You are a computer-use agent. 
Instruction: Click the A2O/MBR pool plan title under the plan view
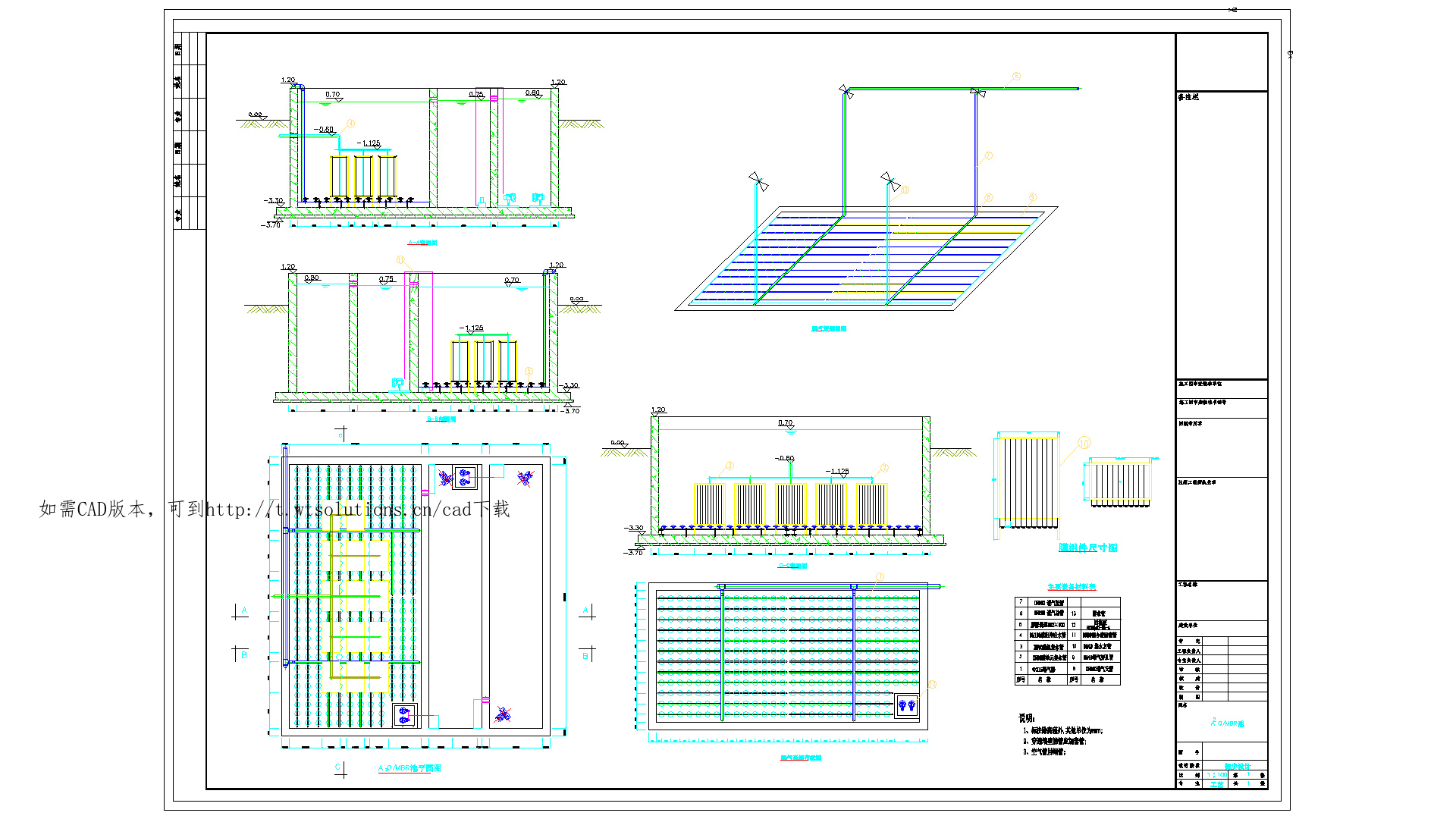(x=409, y=768)
